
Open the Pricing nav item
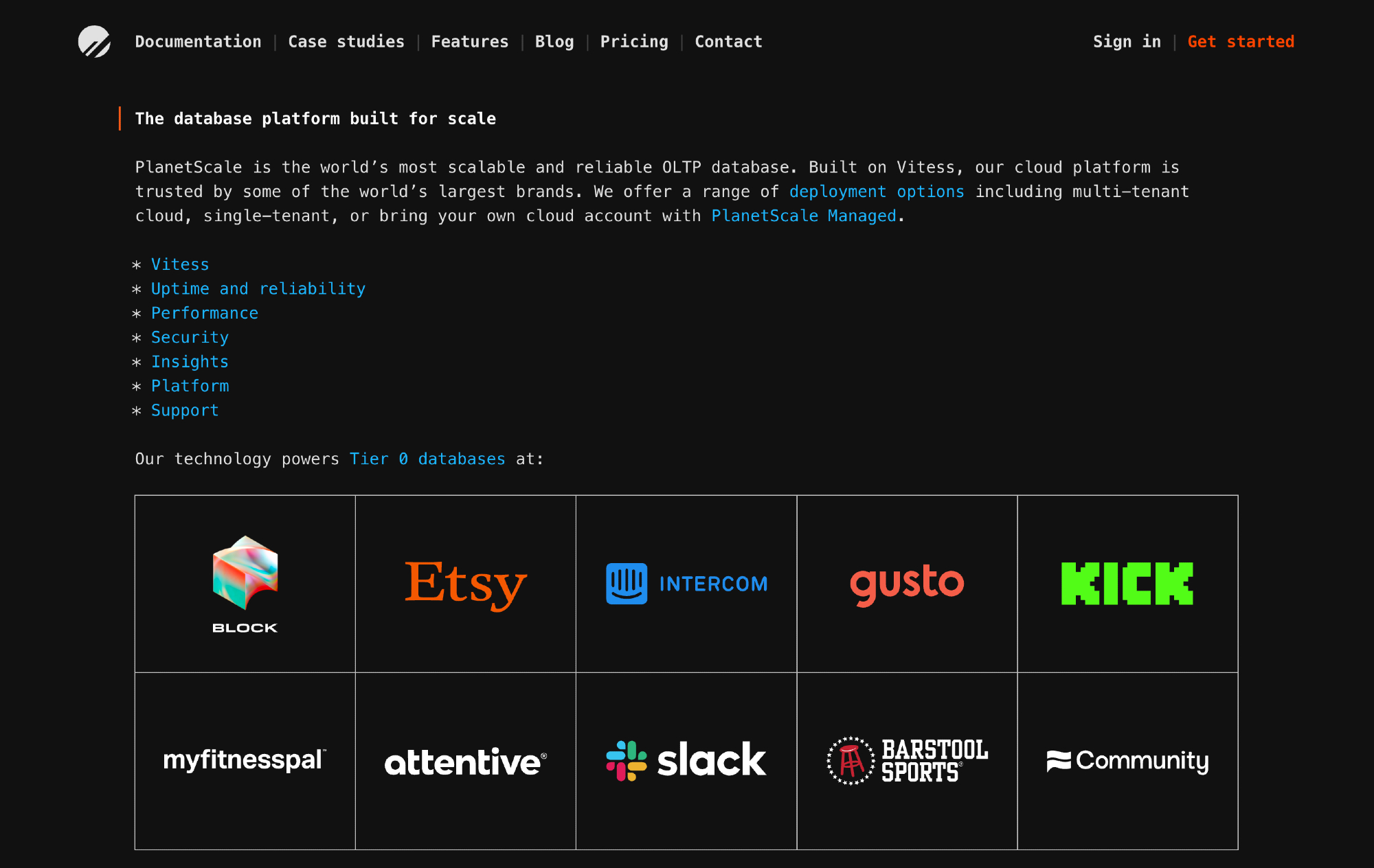point(634,42)
